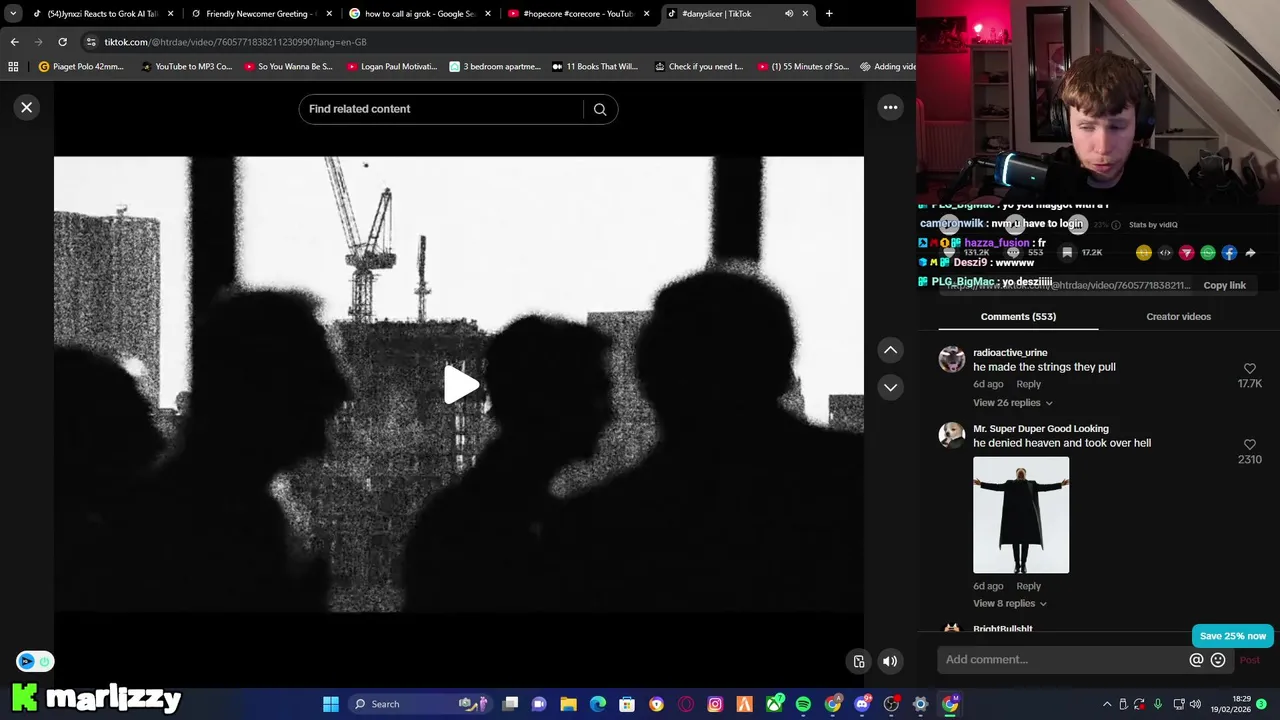
Task: Bookmark the video (17.2K favorites)
Action: 1067,253
